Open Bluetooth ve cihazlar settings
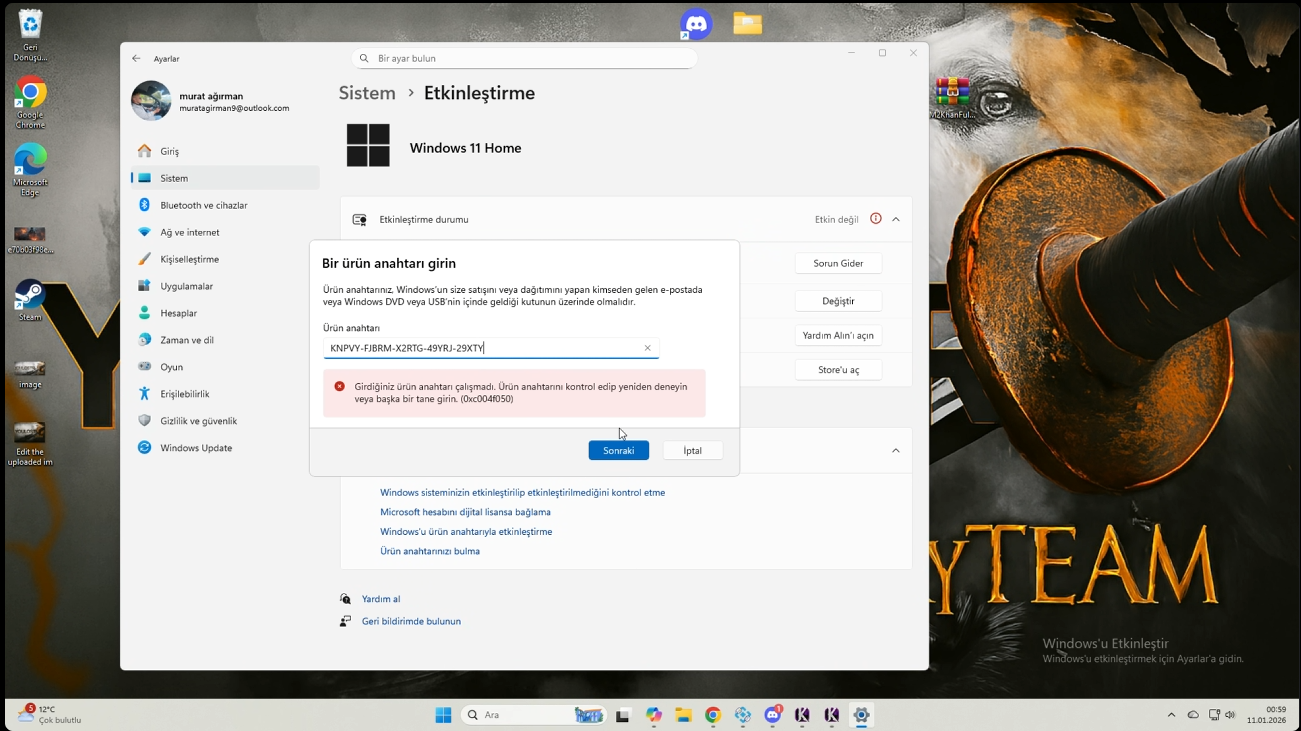This screenshot has width=1301, height=731. click(x=225, y=205)
